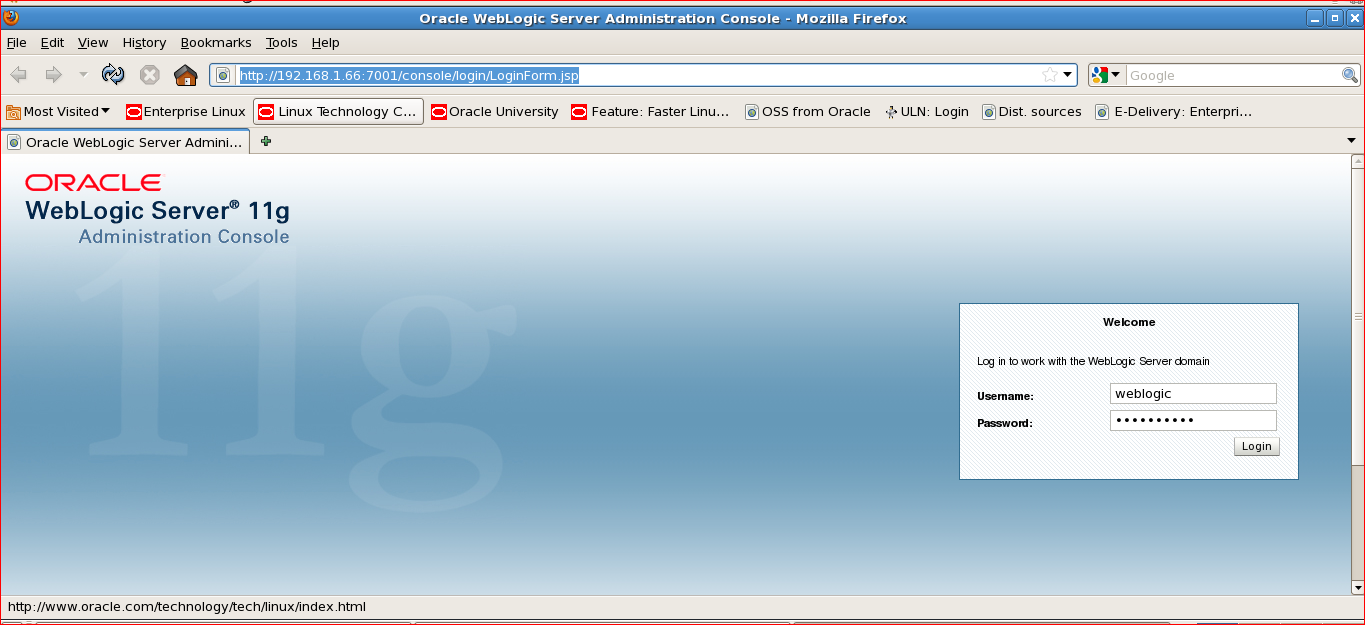Open the Edit menu
This screenshot has height=625, width=1365.
pyautogui.click(x=52, y=42)
